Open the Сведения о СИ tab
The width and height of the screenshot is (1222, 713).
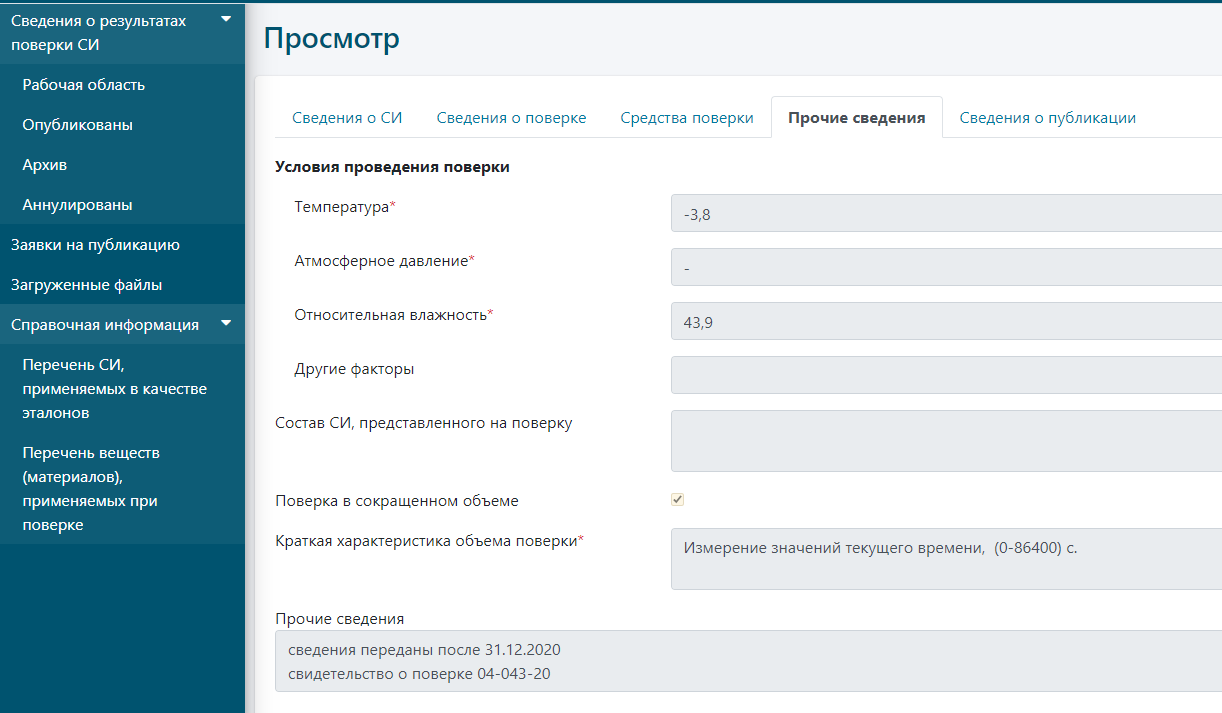[x=347, y=118]
